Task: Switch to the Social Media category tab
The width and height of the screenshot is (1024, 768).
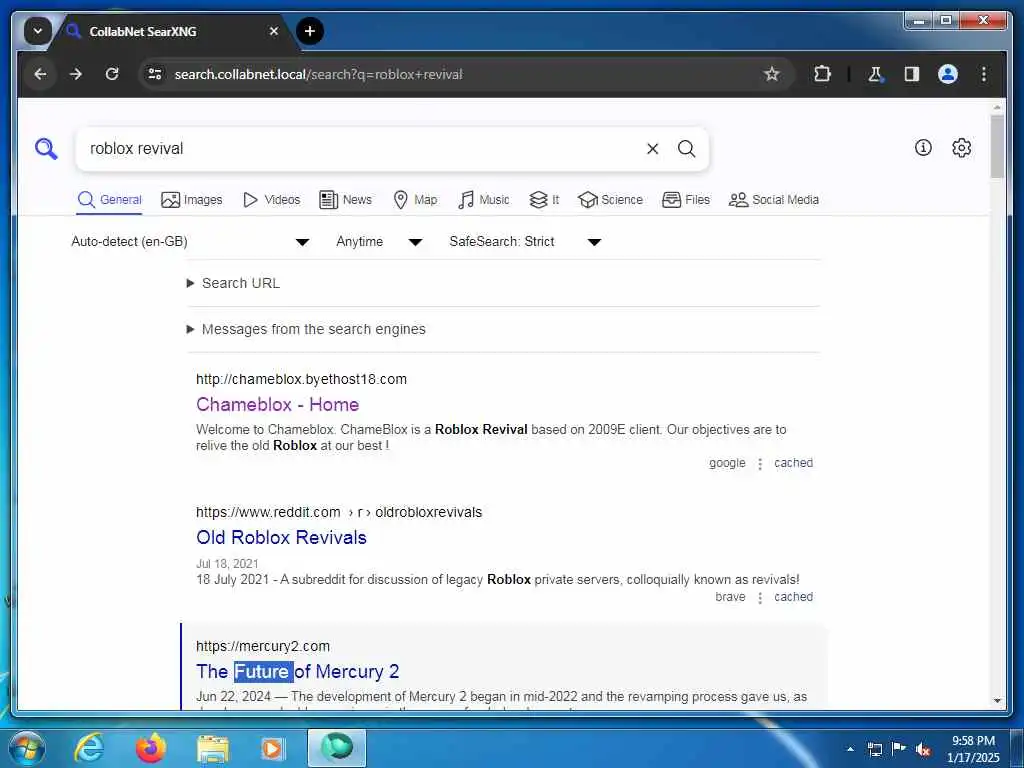Action: [774, 200]
